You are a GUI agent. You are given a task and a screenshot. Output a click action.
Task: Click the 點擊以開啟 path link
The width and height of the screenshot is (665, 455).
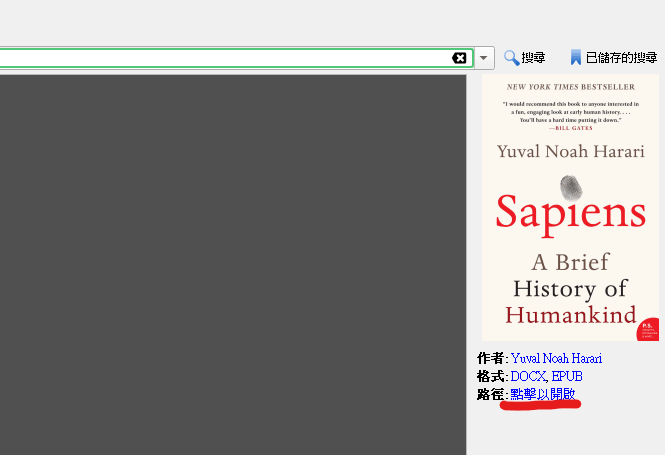pos(542,394)
